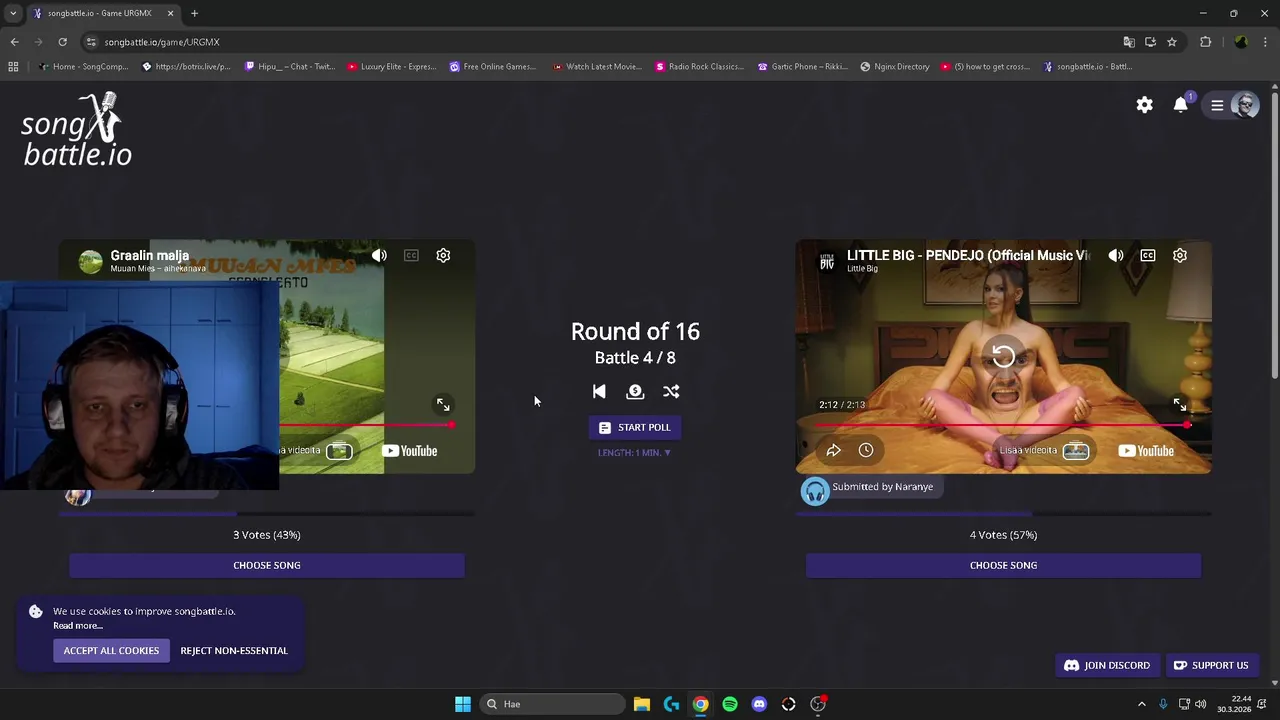Click the 3 Votes (43%) text
The height and width of the screenshot is (720, 1280).
click(267, 535)
